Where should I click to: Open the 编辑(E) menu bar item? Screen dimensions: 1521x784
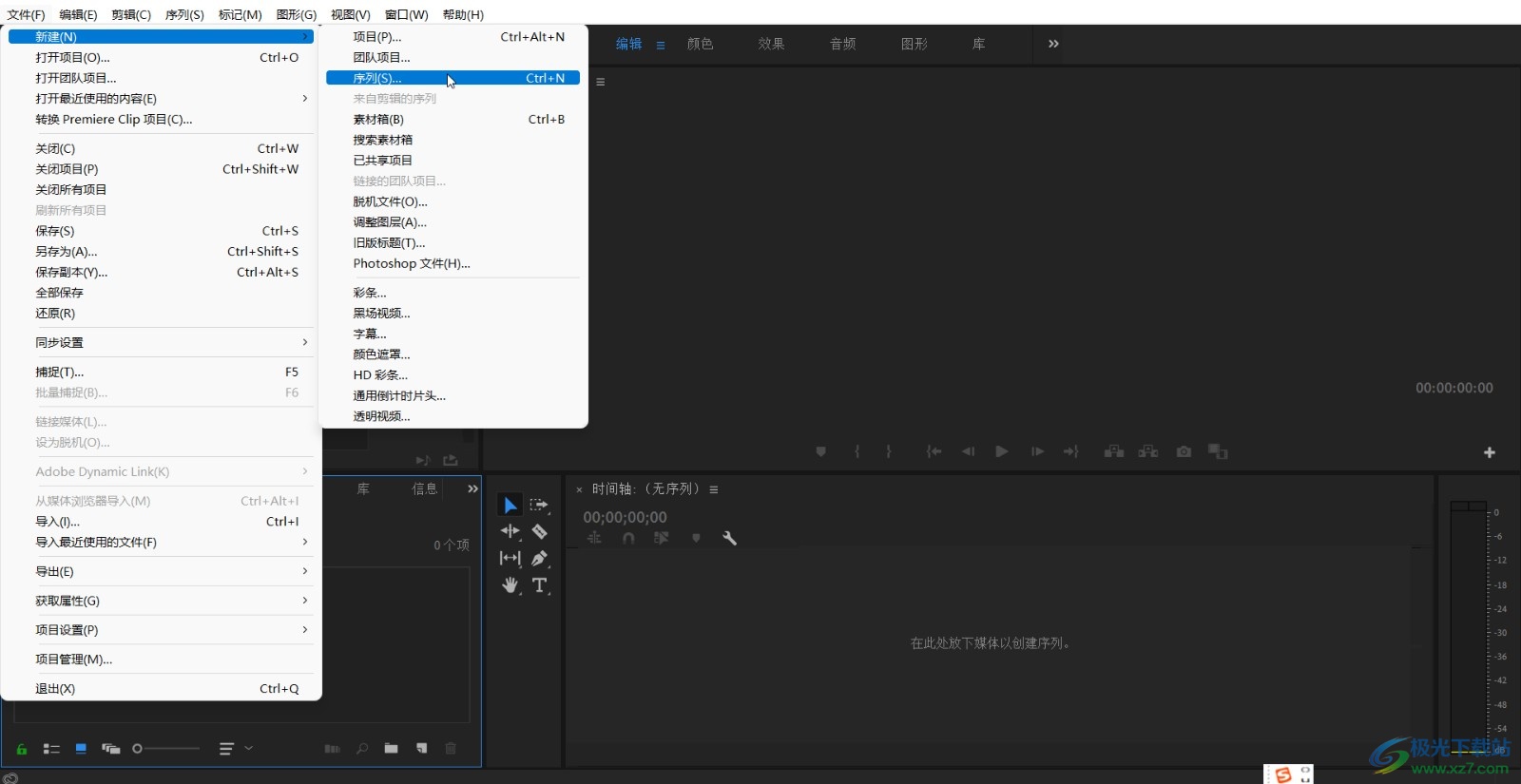point(78,14)
